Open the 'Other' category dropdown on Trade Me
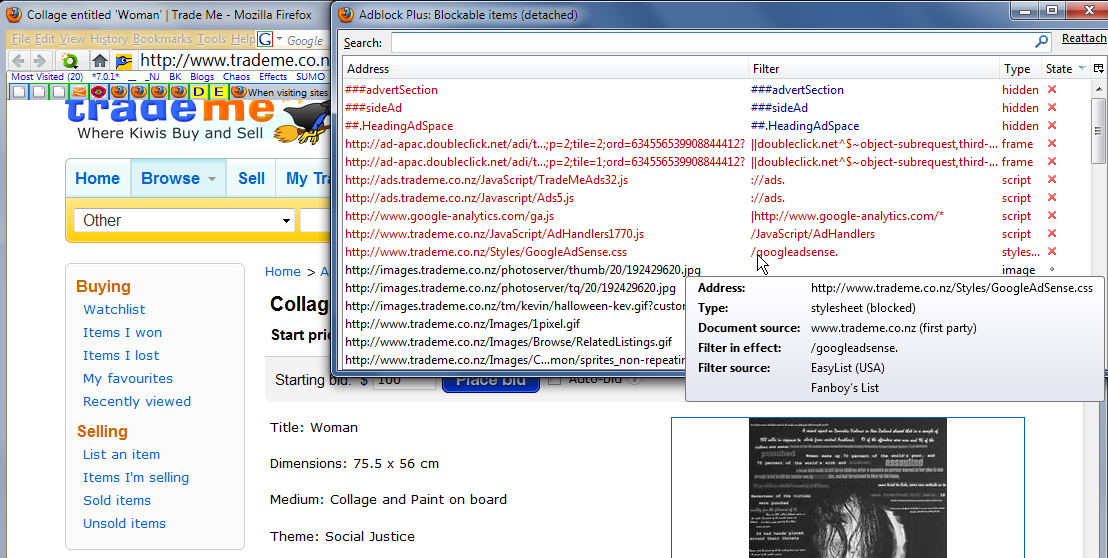This screenshot has width=1108, height=558. pyautogui.click(x=184, y=220)
